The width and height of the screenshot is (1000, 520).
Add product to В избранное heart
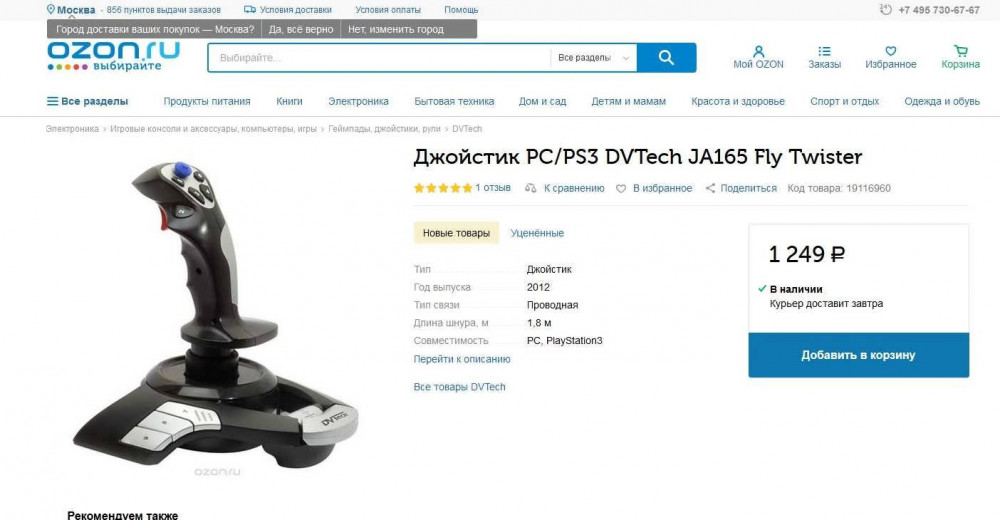click(x=621, y=188)
